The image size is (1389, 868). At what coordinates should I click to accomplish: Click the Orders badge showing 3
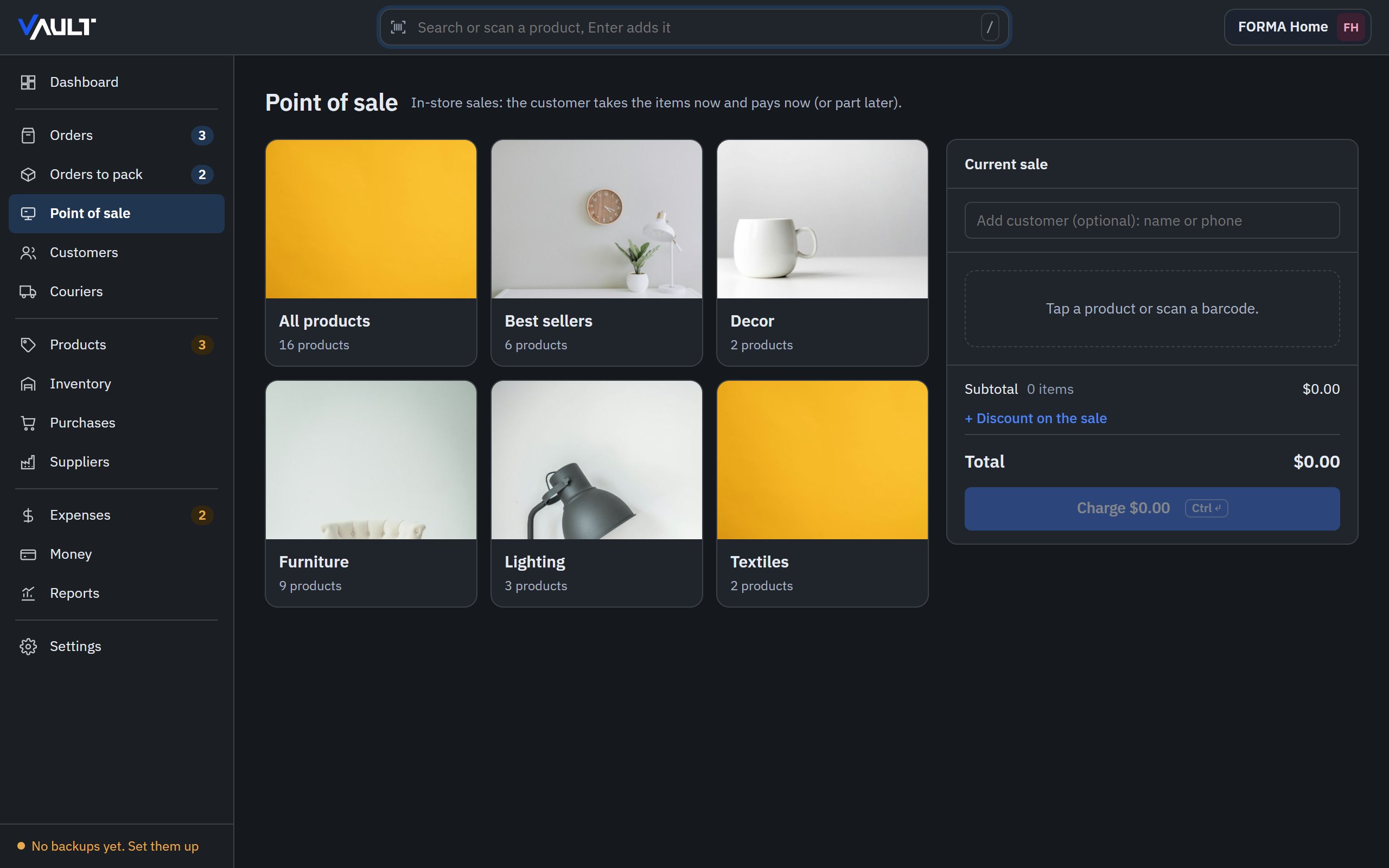click(202, 136)
